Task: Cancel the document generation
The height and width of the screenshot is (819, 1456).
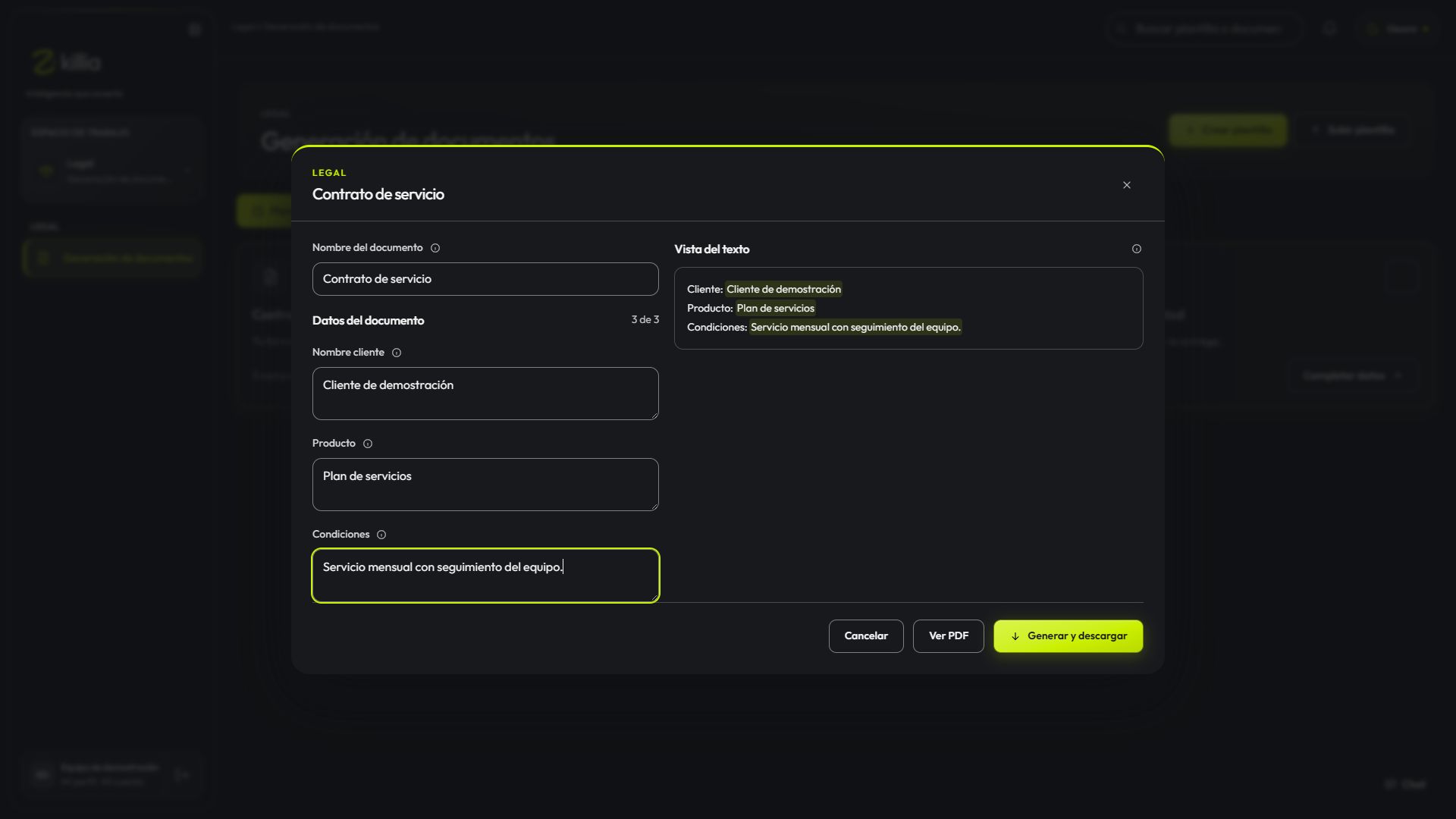Action: tap(866, 636)
